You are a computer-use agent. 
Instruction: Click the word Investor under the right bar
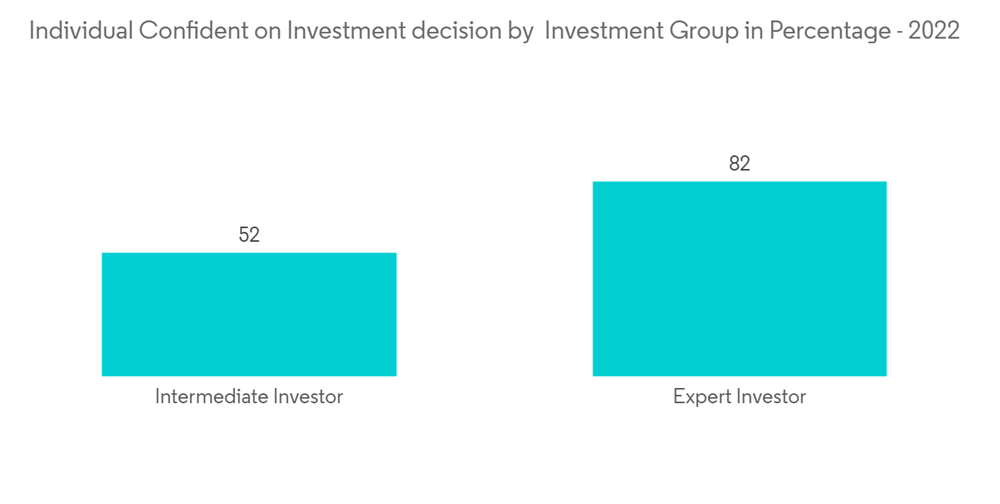770,397
